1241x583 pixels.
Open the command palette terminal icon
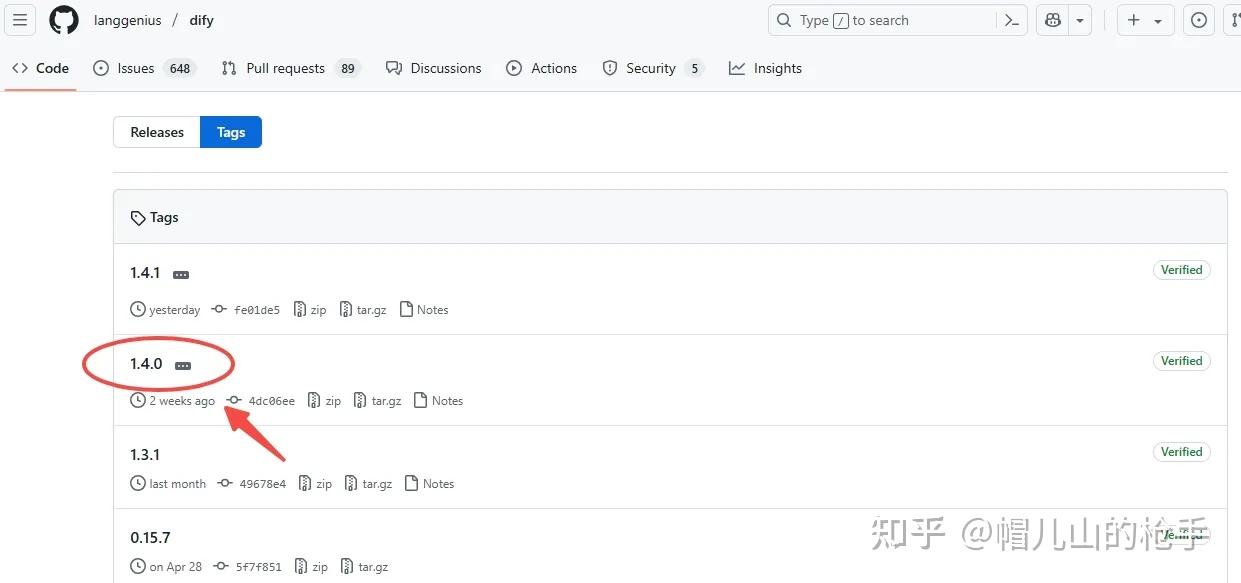[x=1010, y=20]
